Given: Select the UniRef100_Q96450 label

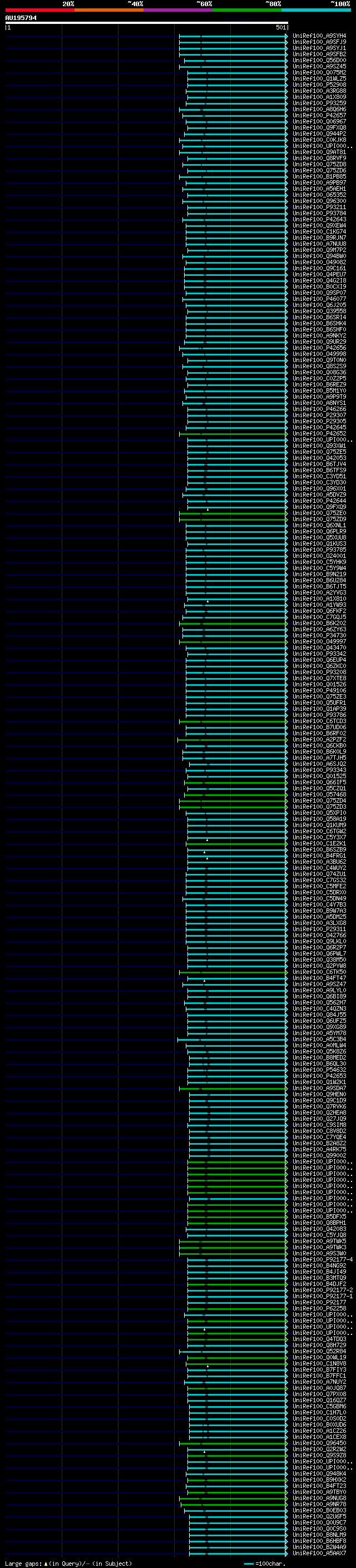Looking at the screenshot, I should click(x=319, y=1443).
